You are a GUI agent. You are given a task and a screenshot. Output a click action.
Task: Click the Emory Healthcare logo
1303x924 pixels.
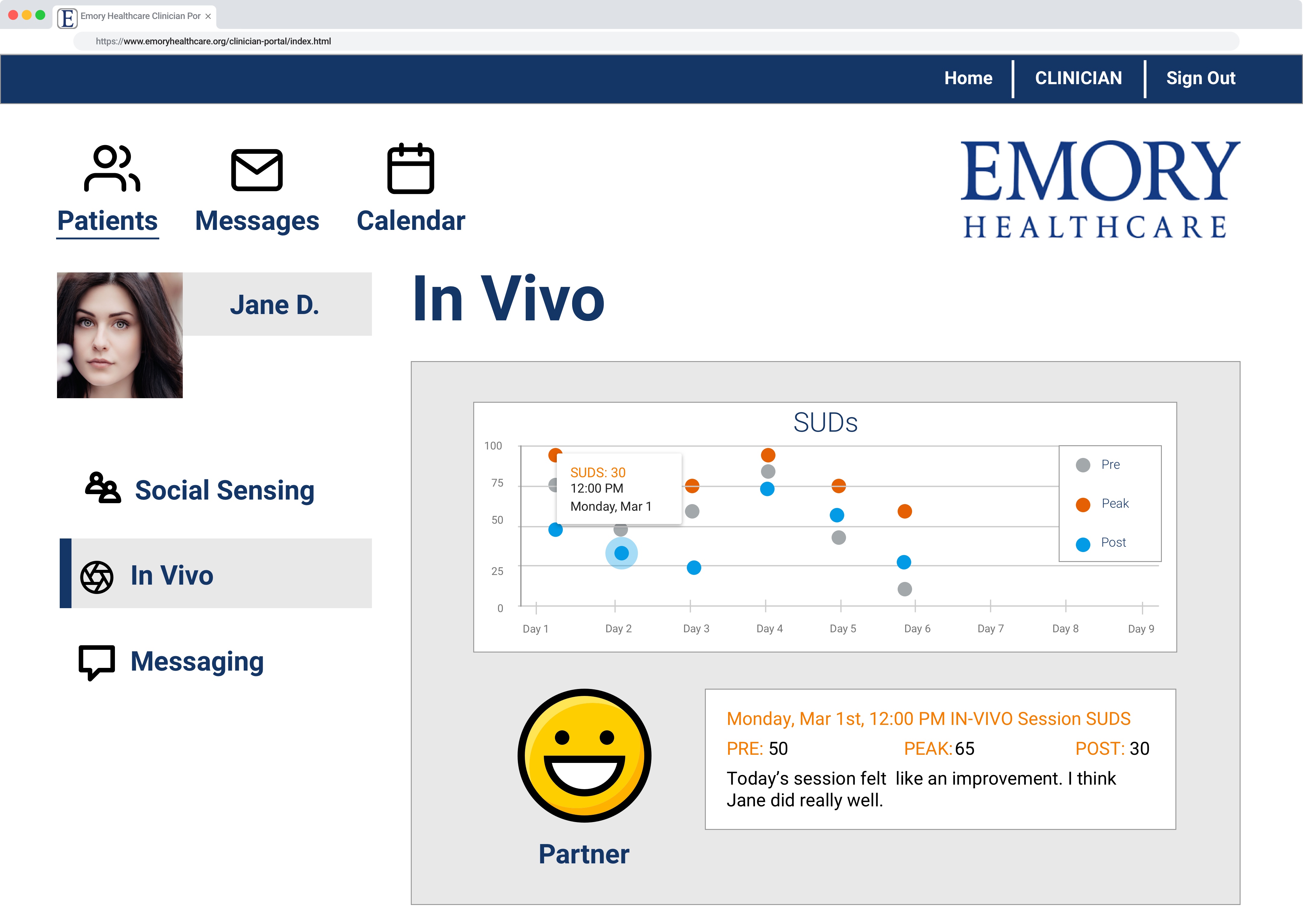tap(1099, 189)
